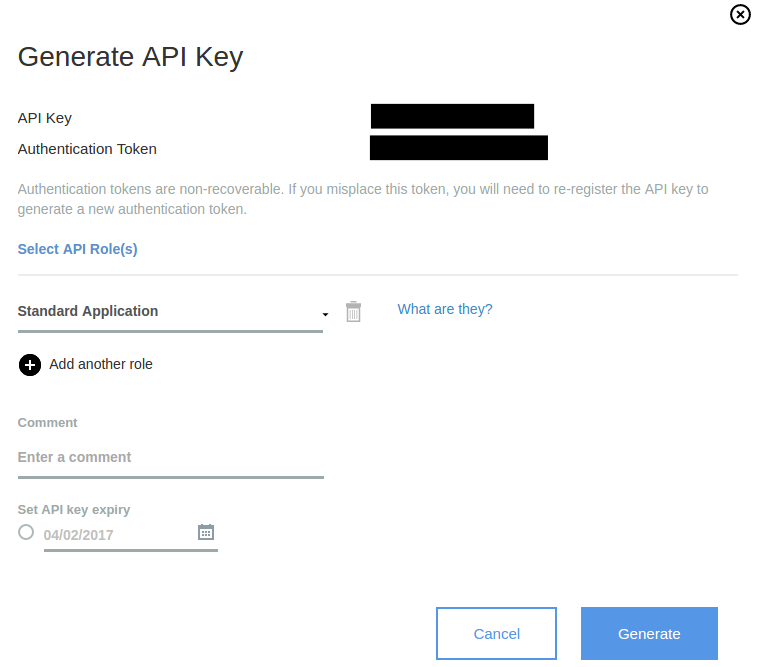Image resolution: width=761 pixels, height=667 pixels.
Task: Select the redacted API Key value
Action: [x=452, y=116]
